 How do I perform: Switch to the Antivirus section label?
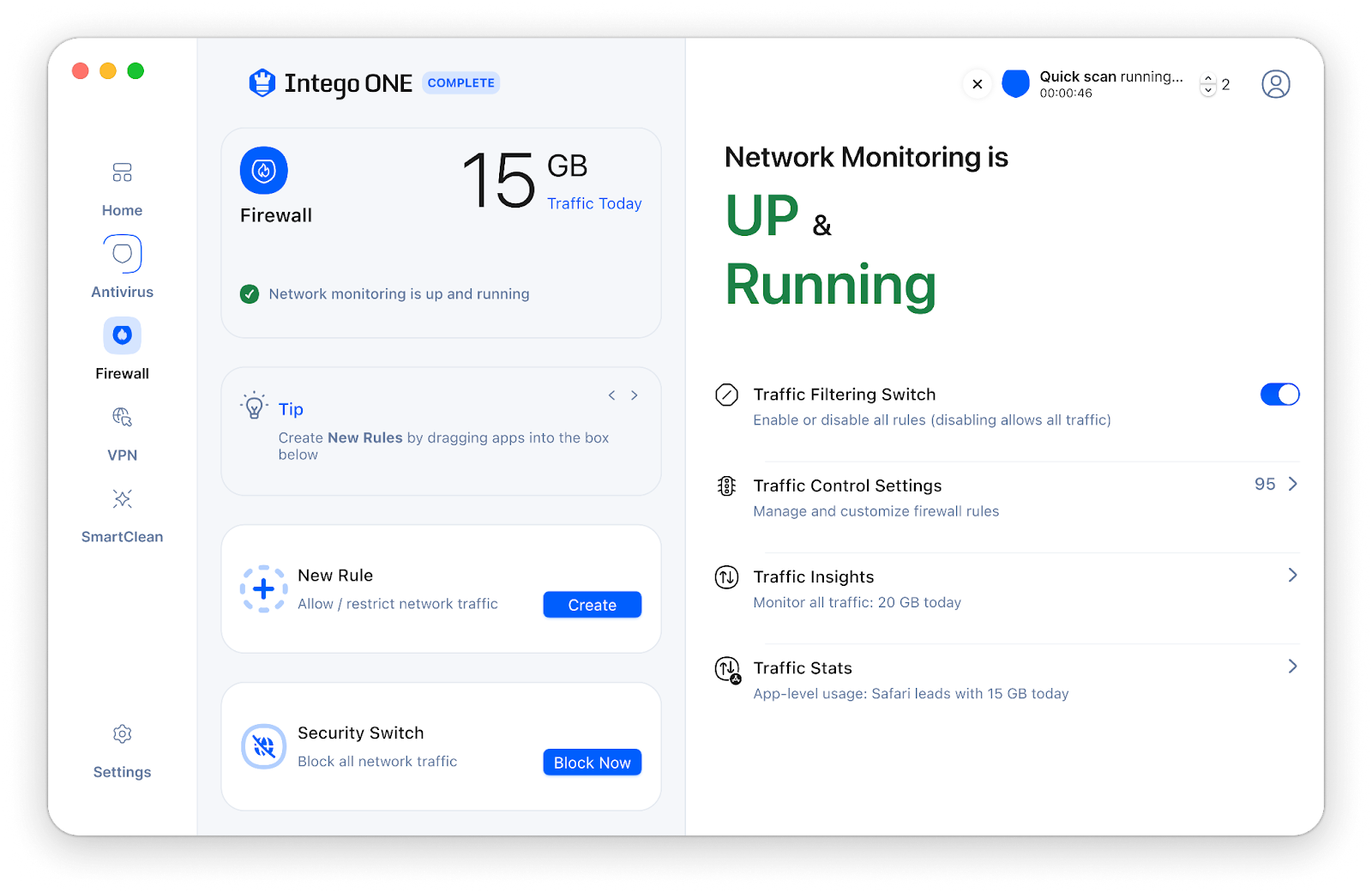(x=123, y=292)
